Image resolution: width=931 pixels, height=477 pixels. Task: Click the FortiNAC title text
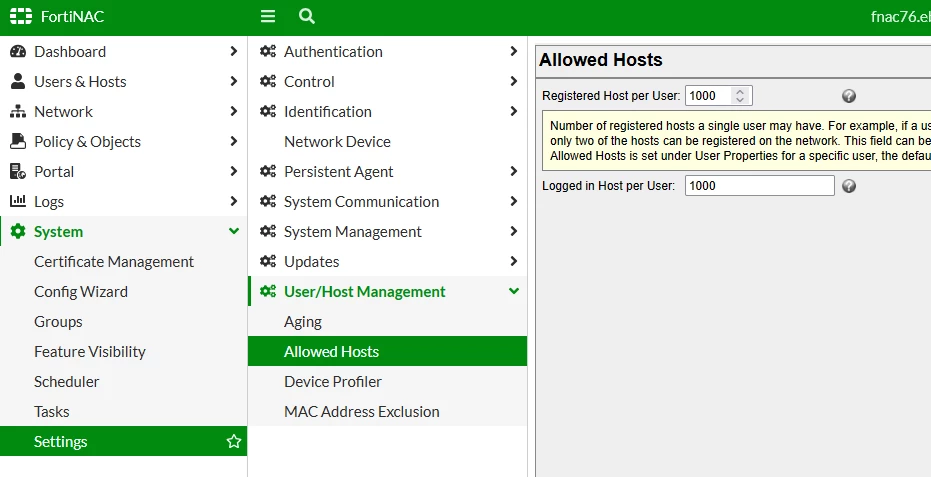click(x=72, y=17)
